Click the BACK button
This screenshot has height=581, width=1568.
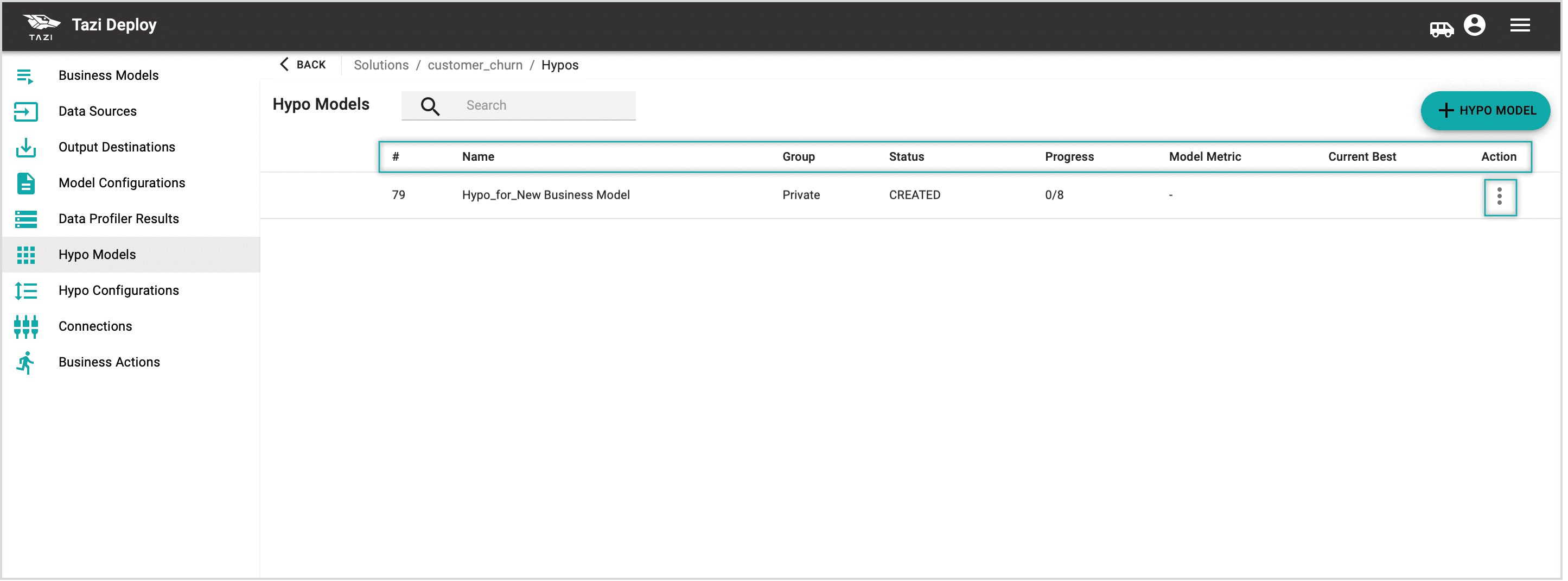click(304, 65)
